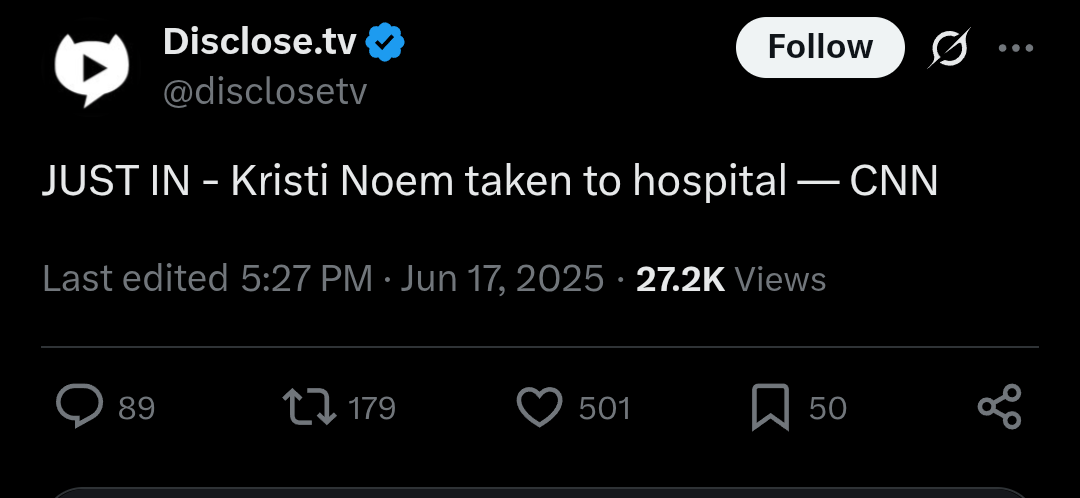Open the Grok explain-post icon

tap(948, 48)
